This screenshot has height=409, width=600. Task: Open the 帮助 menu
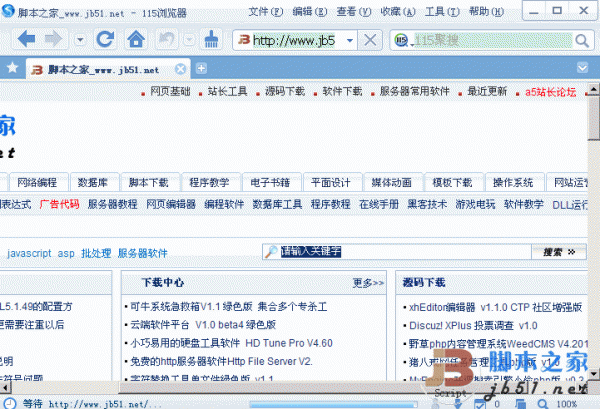tap(486, 11)
